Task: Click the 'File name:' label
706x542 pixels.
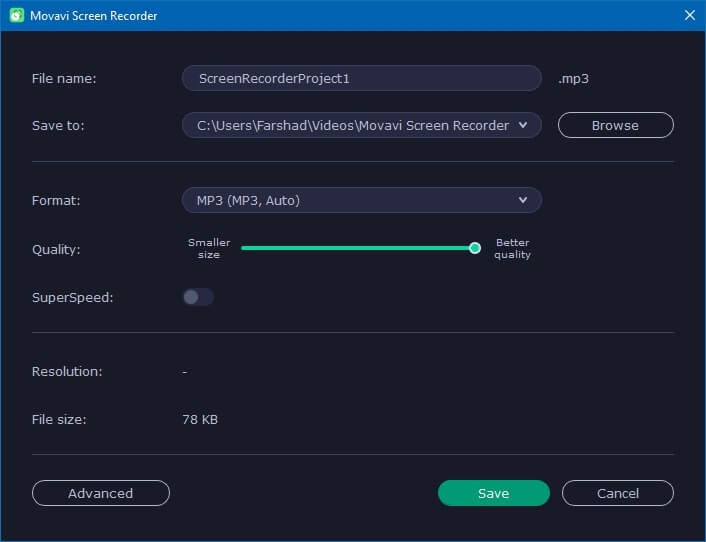Action: click(x=64, y=78)
